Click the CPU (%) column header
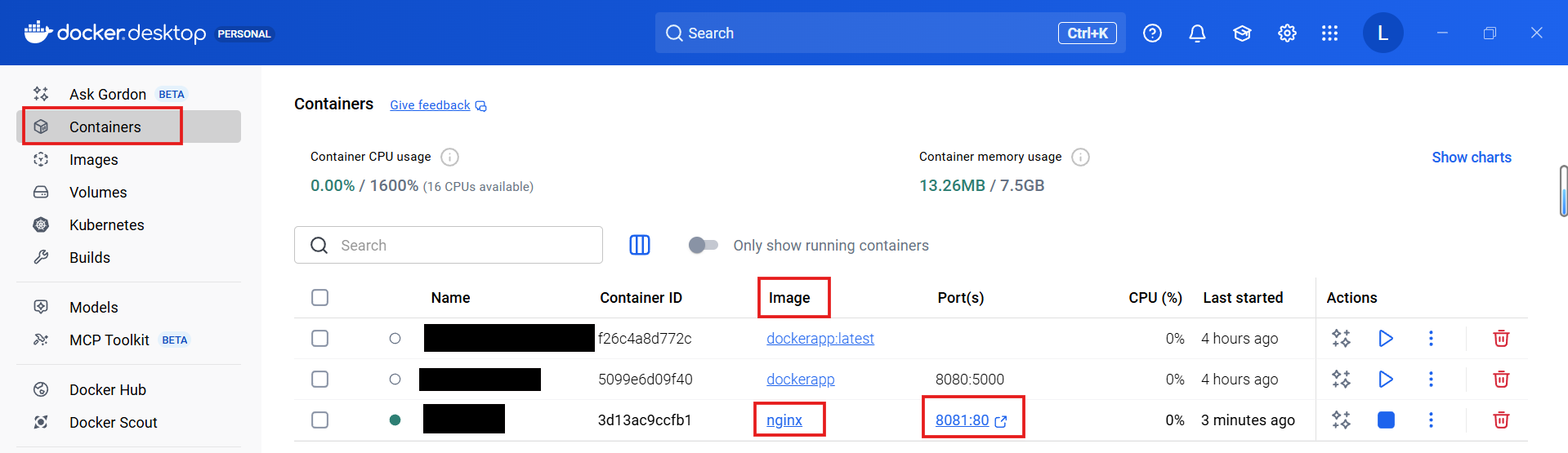The width and height of the screenshot is (1568, 453). [x=1155, y=298]
